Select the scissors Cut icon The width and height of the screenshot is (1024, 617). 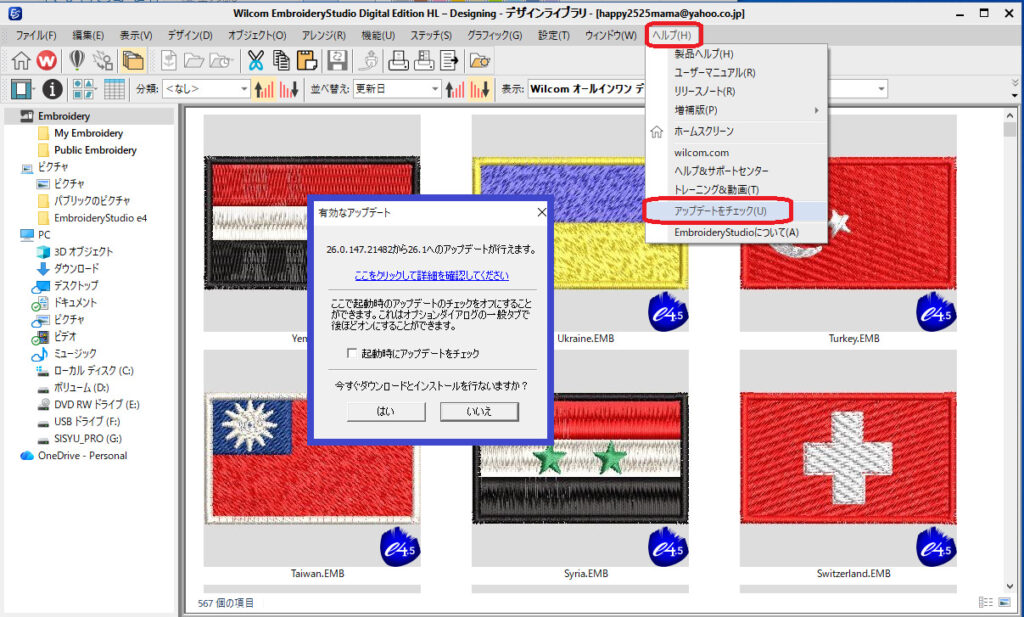pyautogui.click(x=256, y=61)
